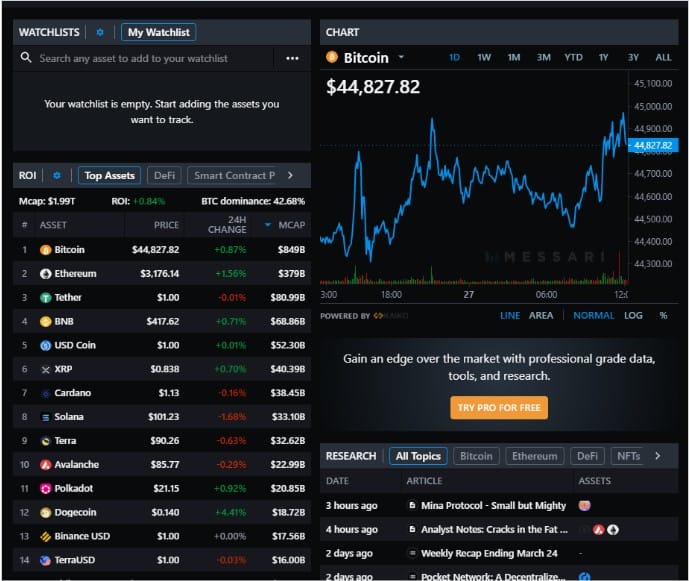Switch chart to LINE mode
689x581 pixels.
[510, 316]
